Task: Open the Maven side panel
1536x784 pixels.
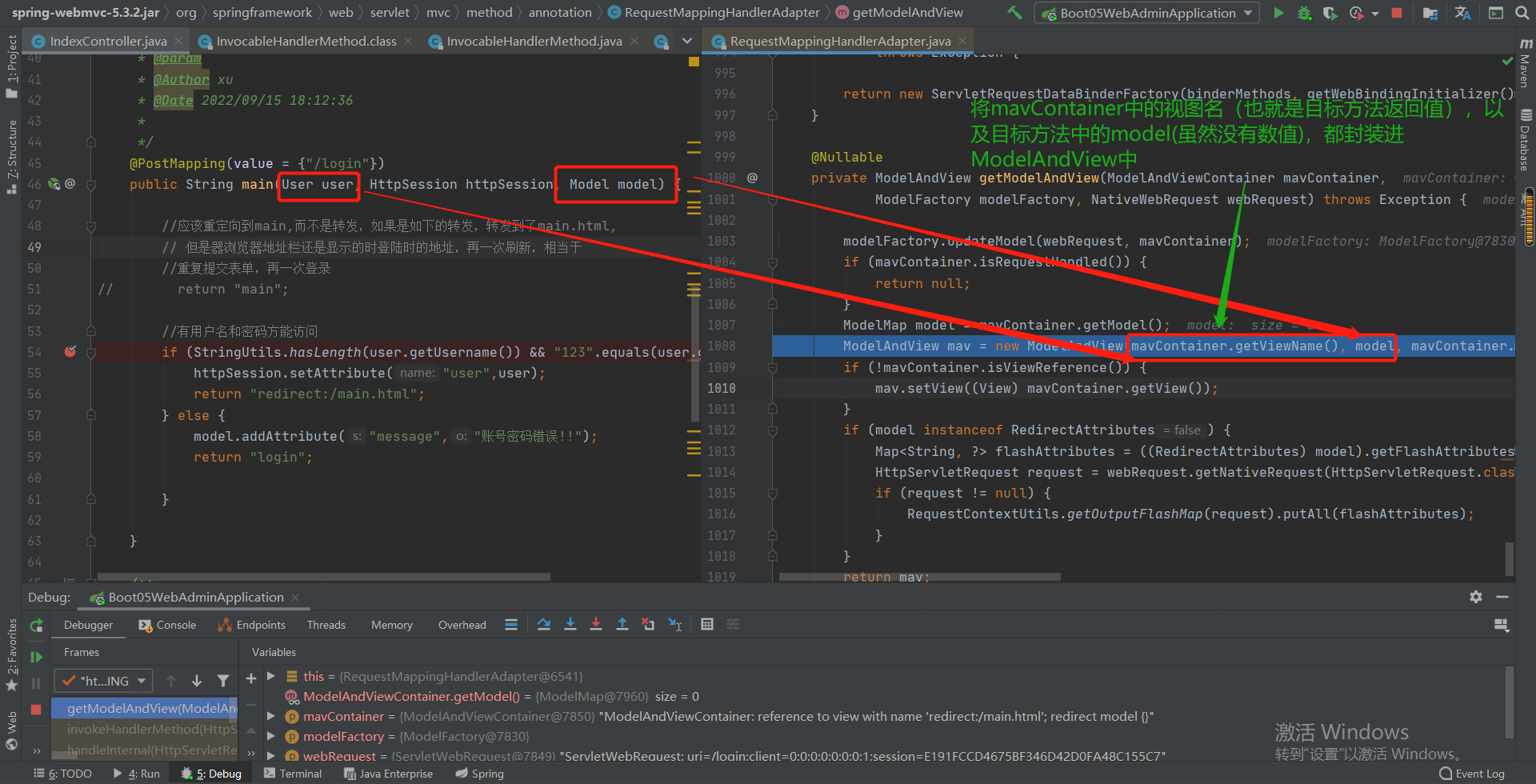Action: click(x=1526, y=62)
